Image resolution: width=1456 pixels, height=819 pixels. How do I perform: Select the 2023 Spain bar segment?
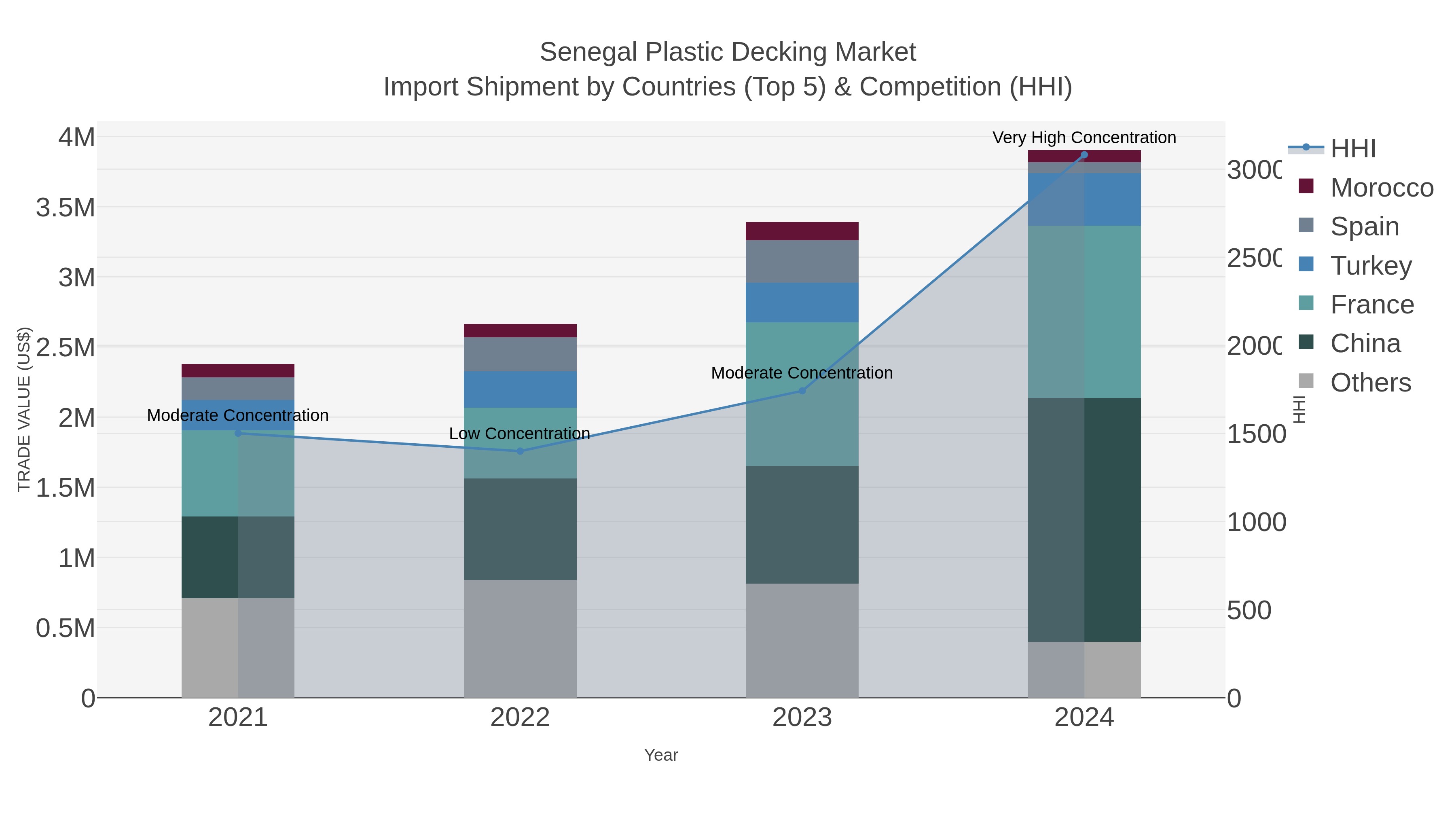[802, 262]
